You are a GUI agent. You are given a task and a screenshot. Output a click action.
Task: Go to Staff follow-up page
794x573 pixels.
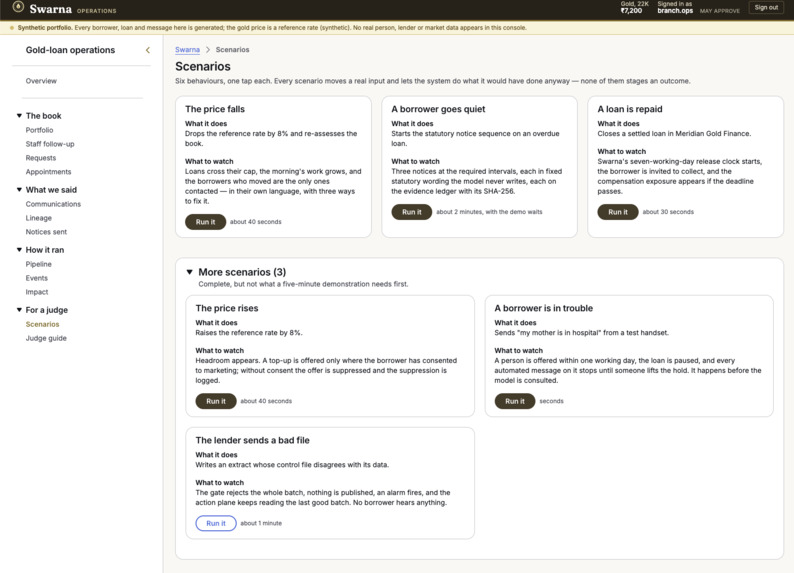[50, 144]
